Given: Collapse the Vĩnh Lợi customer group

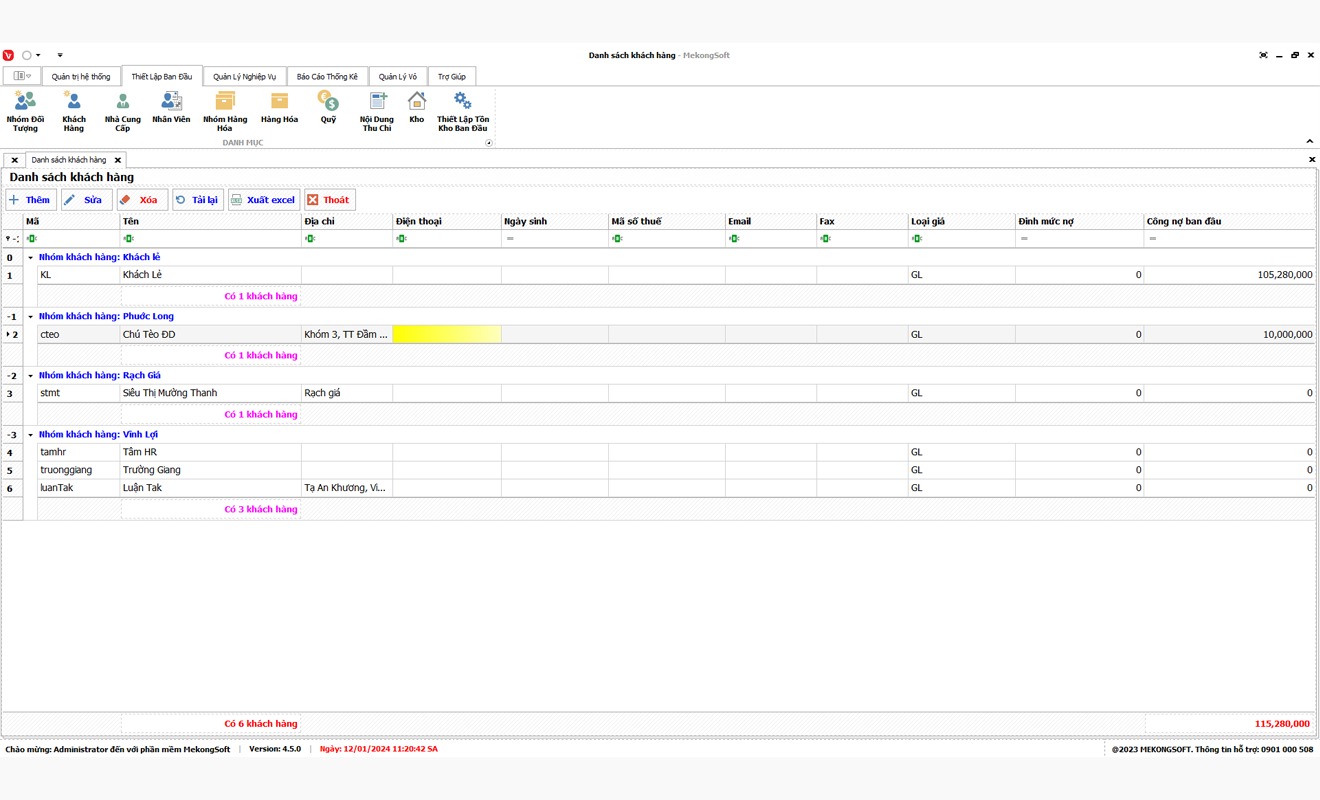Looking at the screenshot, I should tap(30, 435).
